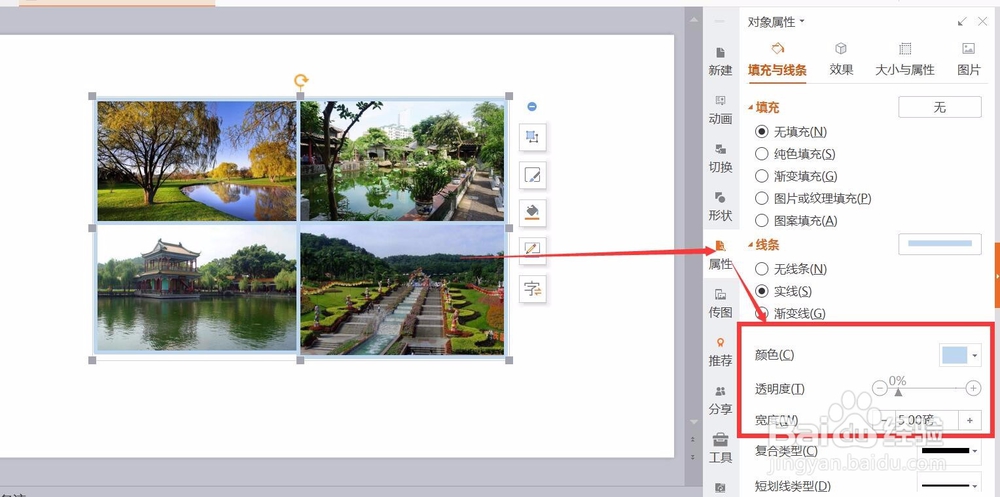This screenshot has height=497, width=1000.
Task: Select the garden pond courtyard photo
Action: point(402,161)
